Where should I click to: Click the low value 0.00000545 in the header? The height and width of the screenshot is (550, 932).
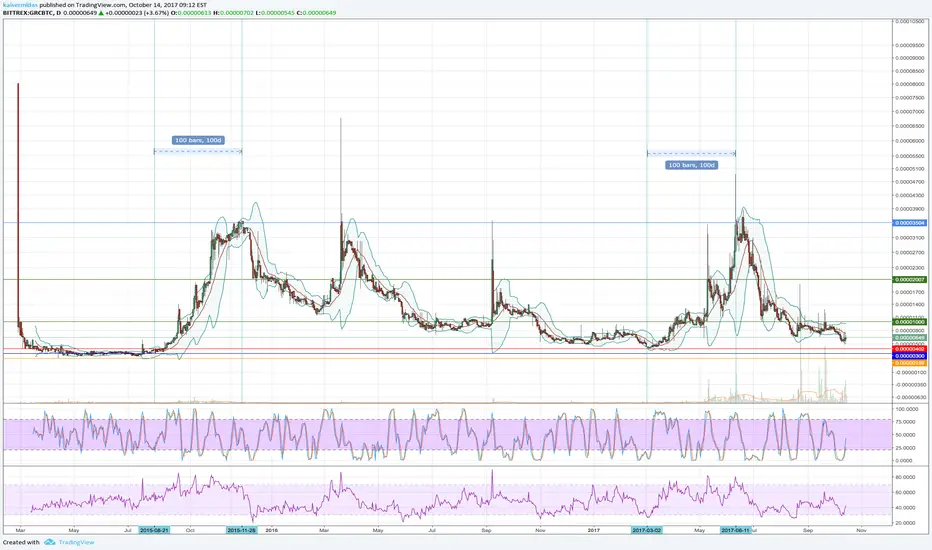[277, 12]
